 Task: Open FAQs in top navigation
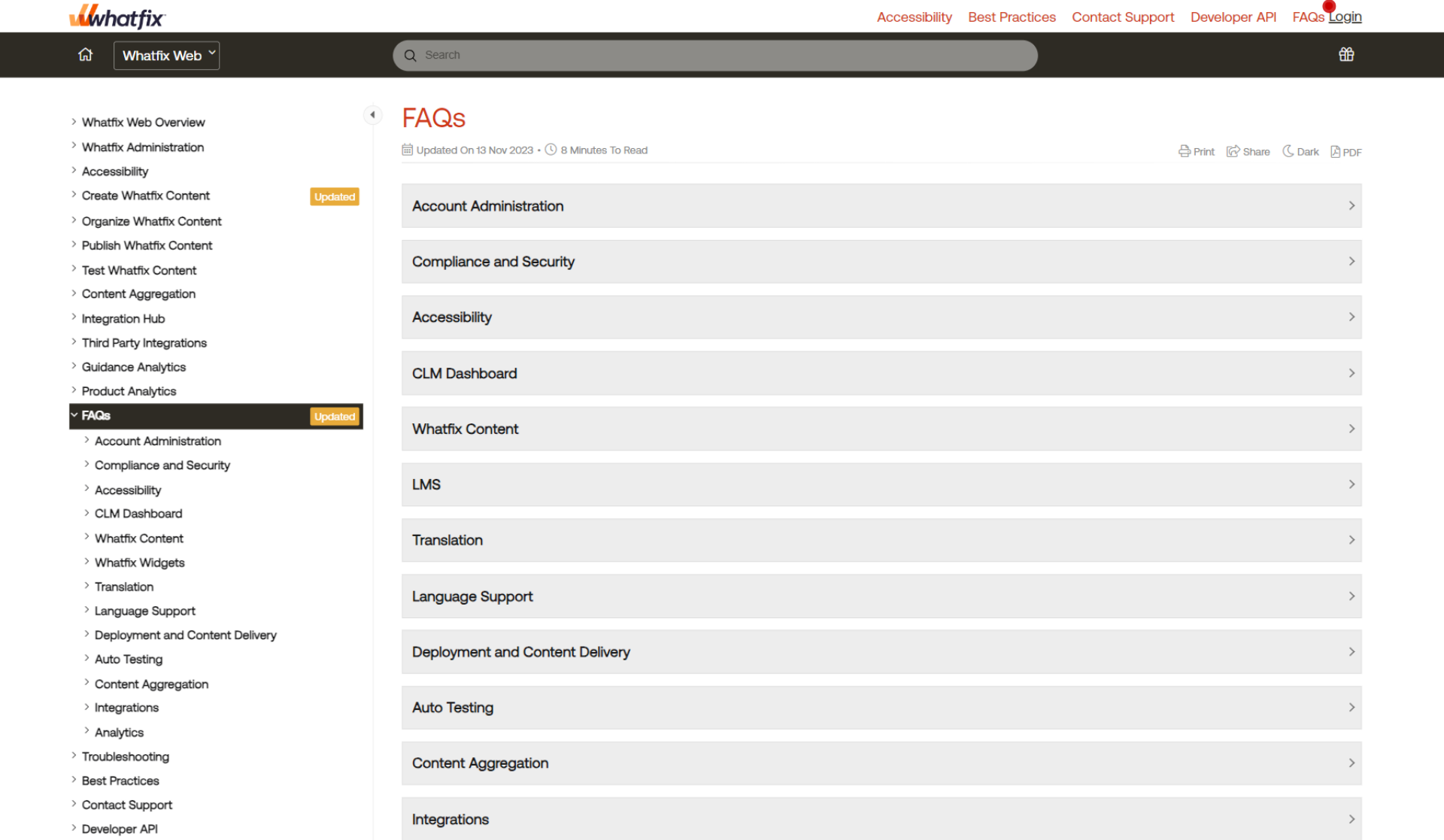pyautogui.click(x=1308, y=17)
